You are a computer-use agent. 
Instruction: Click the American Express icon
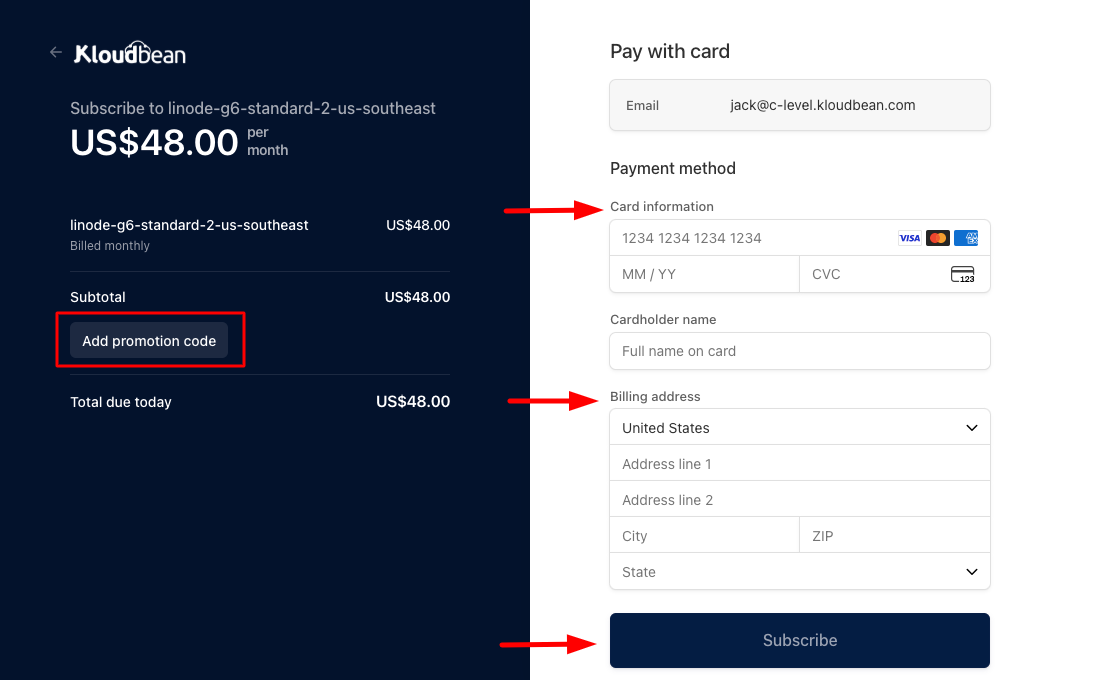click(966, 238)
